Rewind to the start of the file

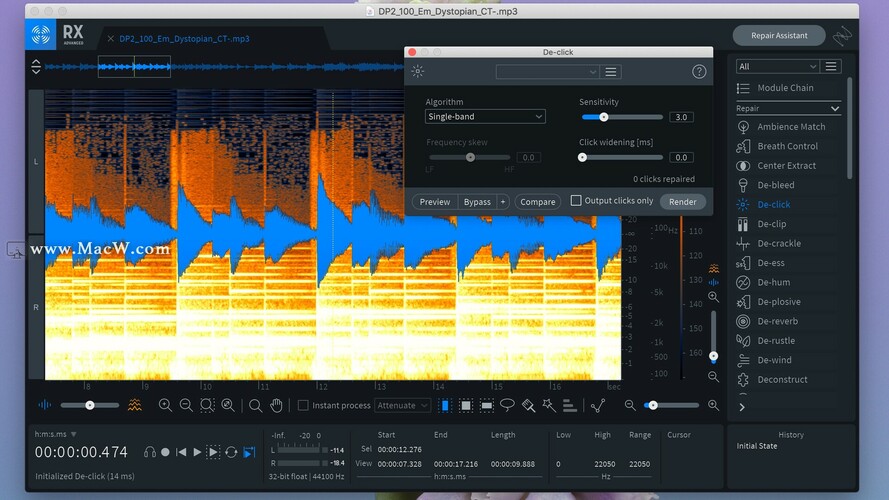pyautogui.click(x=181, y=452)
